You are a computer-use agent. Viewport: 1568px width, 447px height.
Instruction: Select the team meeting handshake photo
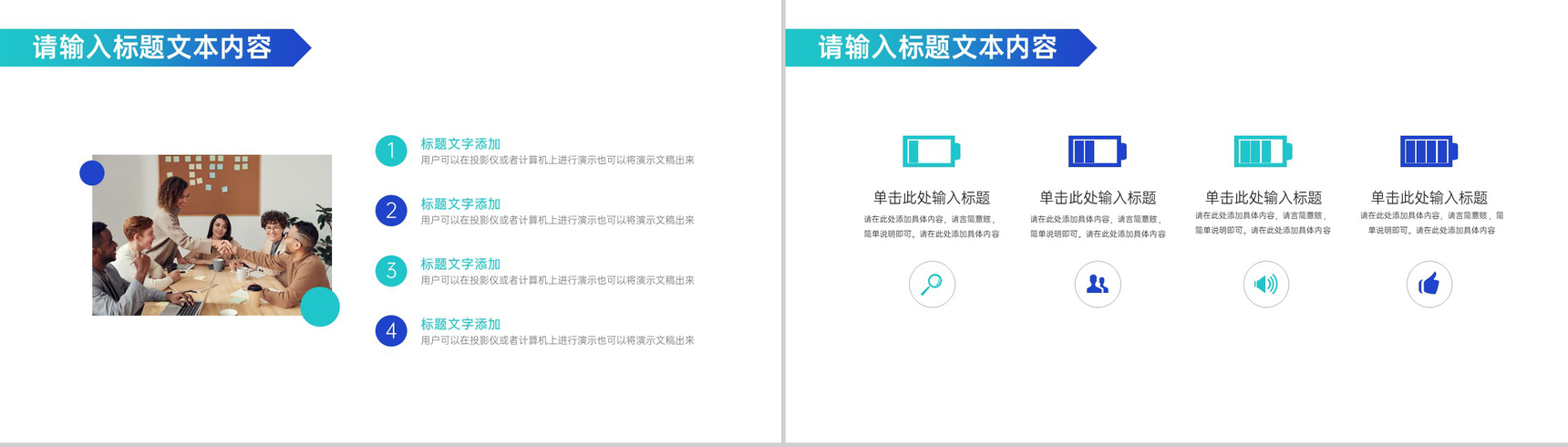pyautogui.click(x=211, y=235)
